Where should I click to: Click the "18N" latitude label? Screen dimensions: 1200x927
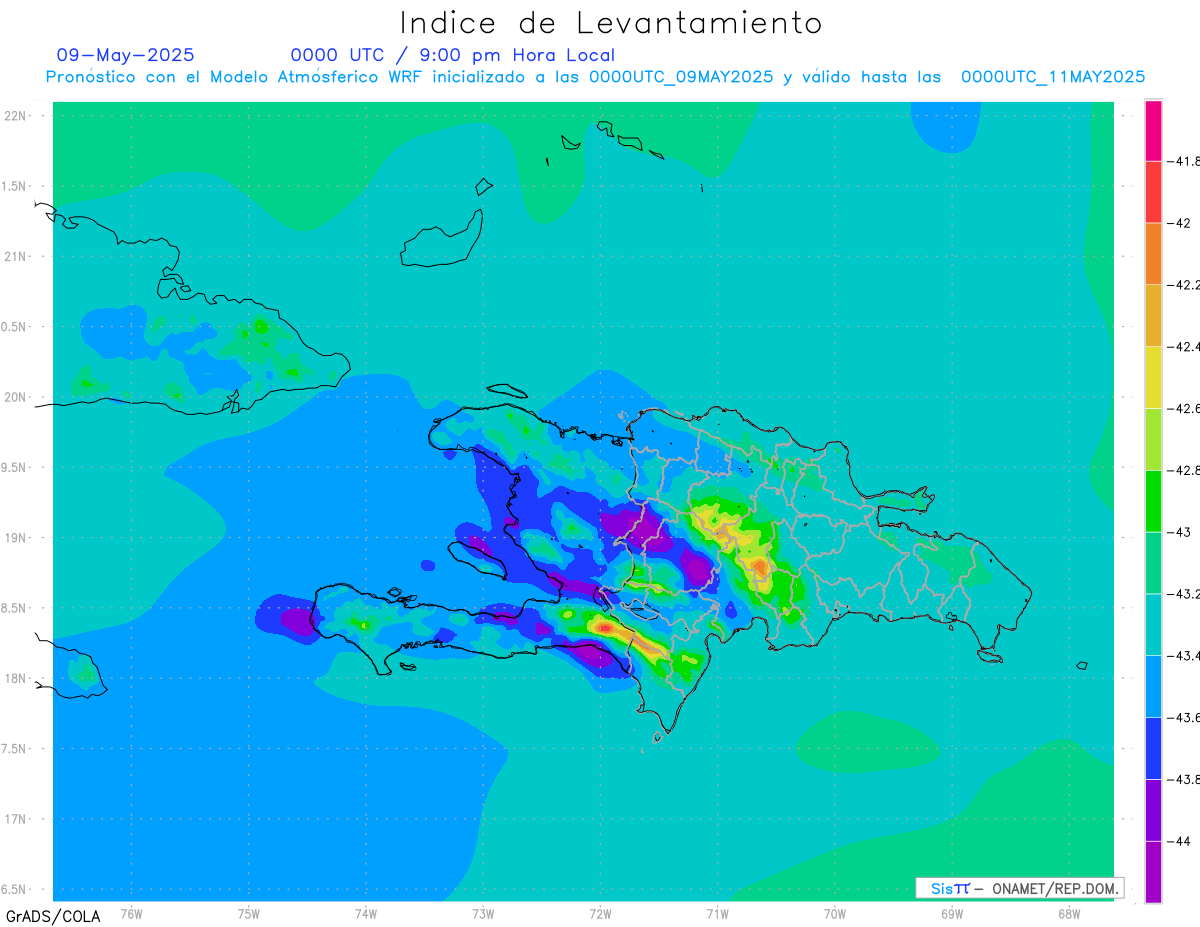click(x=17, y=678)
